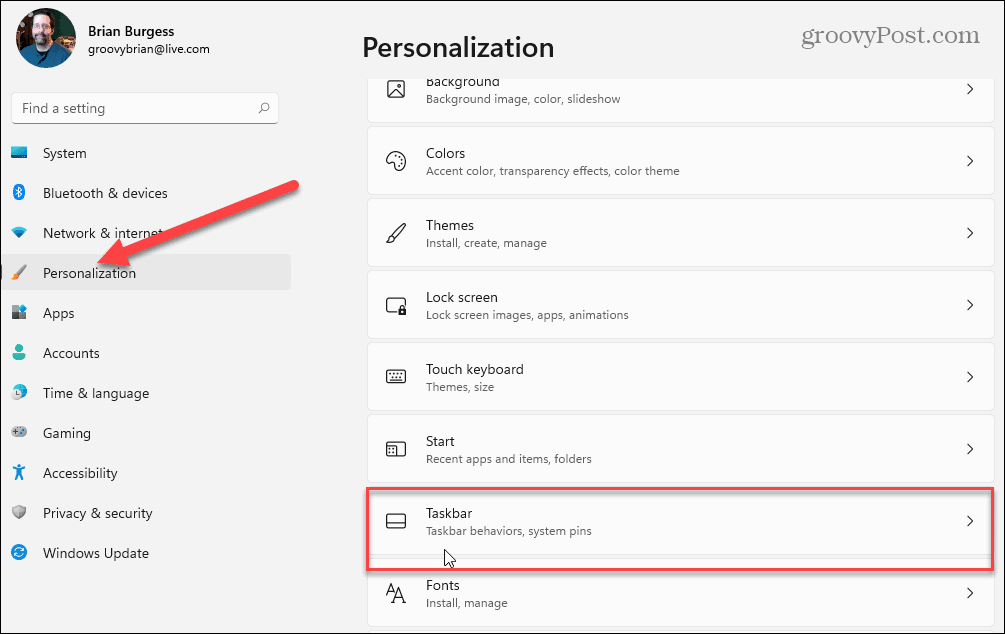Go to Network & internet
Viewport: 1005px width, 634px height.
click(x=146, y=233)
